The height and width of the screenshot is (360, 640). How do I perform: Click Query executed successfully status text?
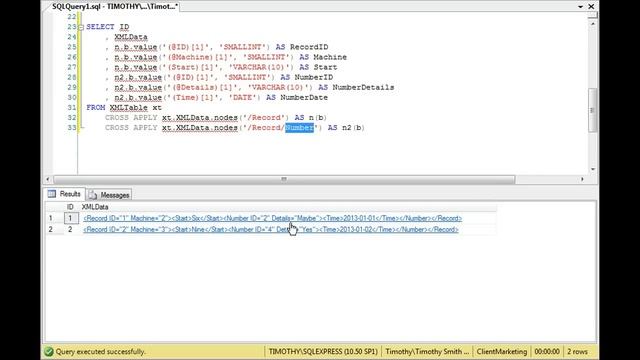coord(100,351)
